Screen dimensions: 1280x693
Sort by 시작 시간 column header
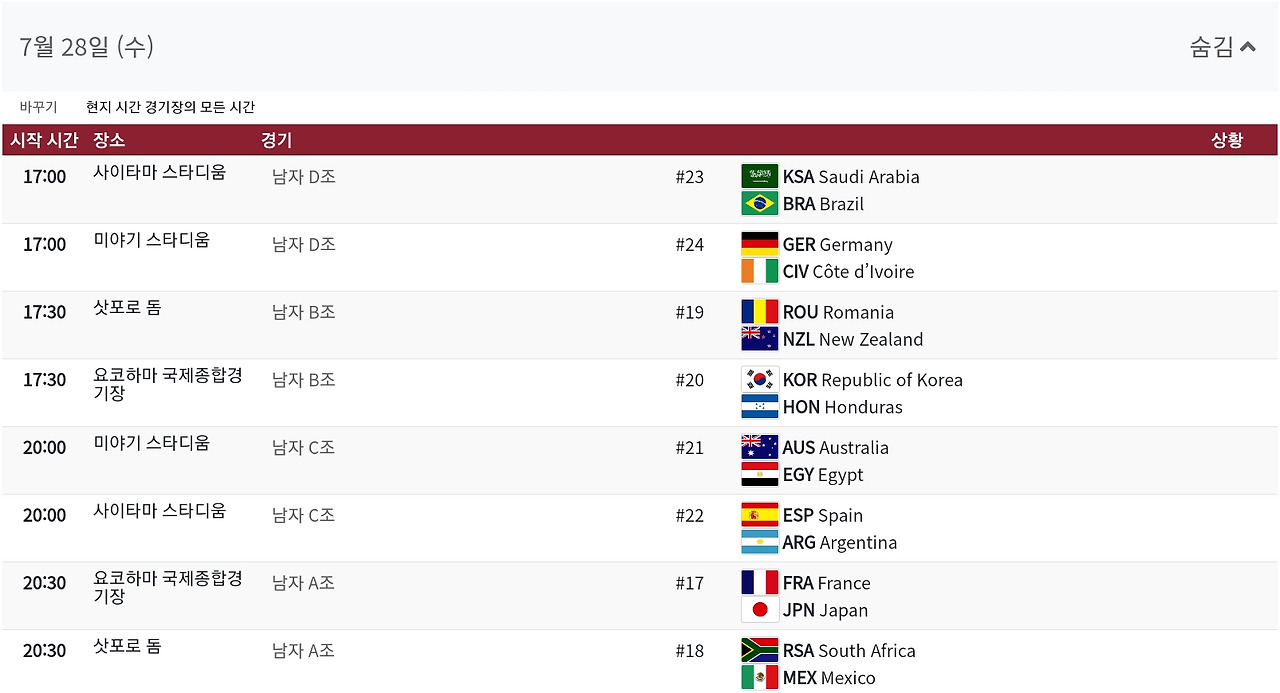(44, 140)
